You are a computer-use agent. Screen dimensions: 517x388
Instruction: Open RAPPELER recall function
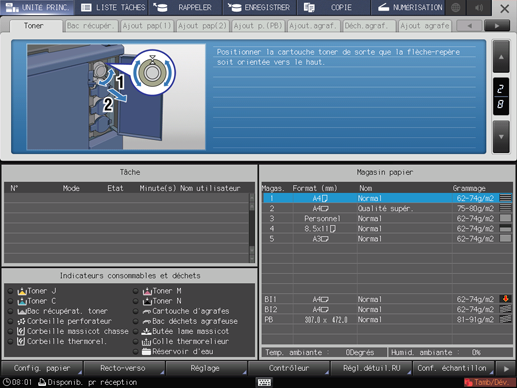pyautogui.click(x=185, y=7)
